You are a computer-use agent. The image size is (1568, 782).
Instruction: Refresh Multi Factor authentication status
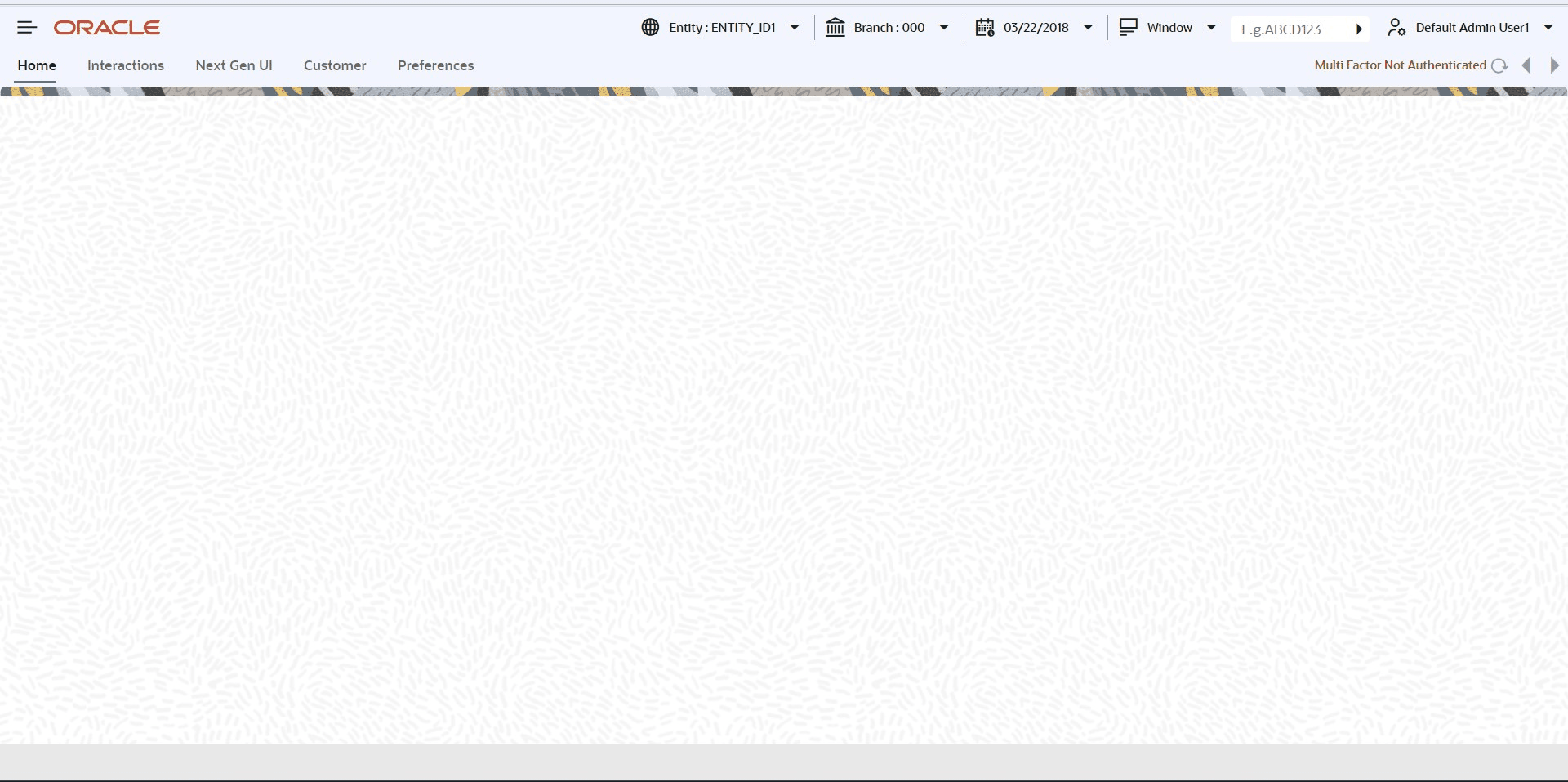1499,65
